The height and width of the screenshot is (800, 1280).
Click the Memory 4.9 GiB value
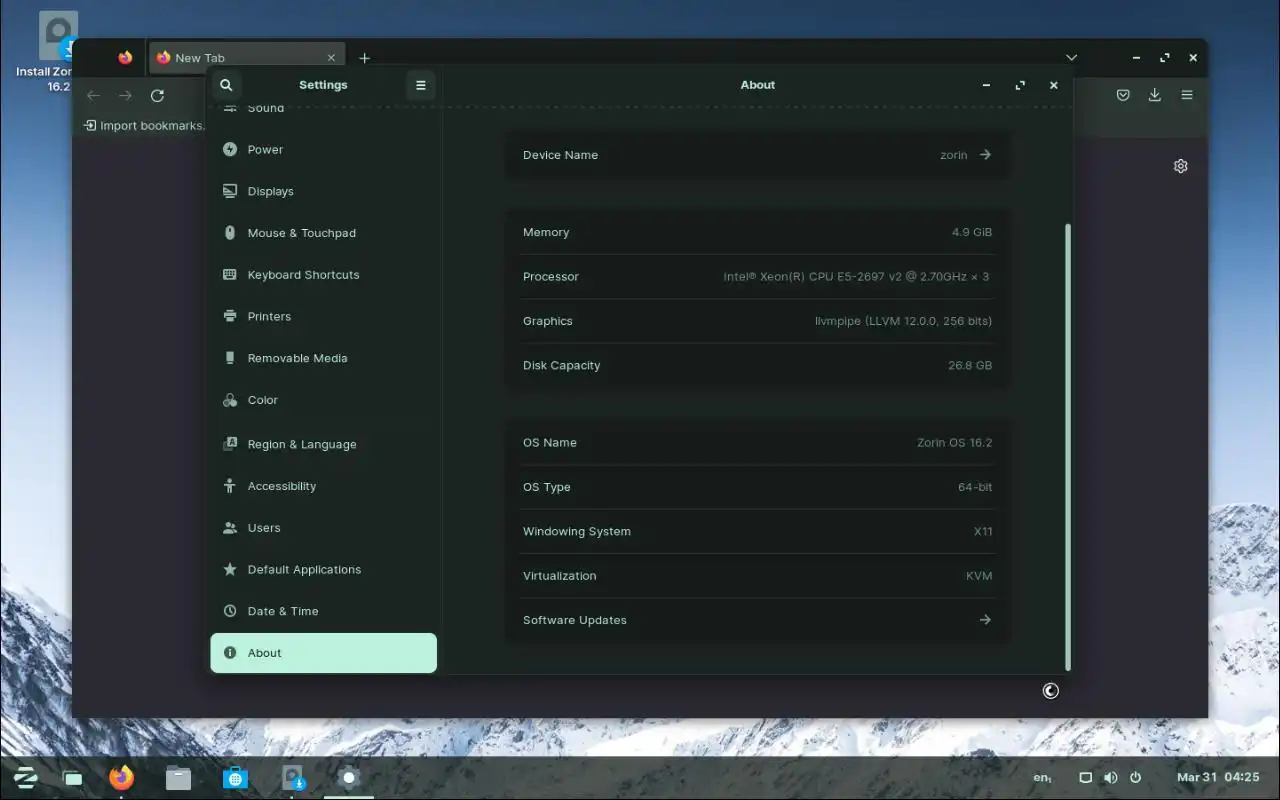[x=972, y=232]
